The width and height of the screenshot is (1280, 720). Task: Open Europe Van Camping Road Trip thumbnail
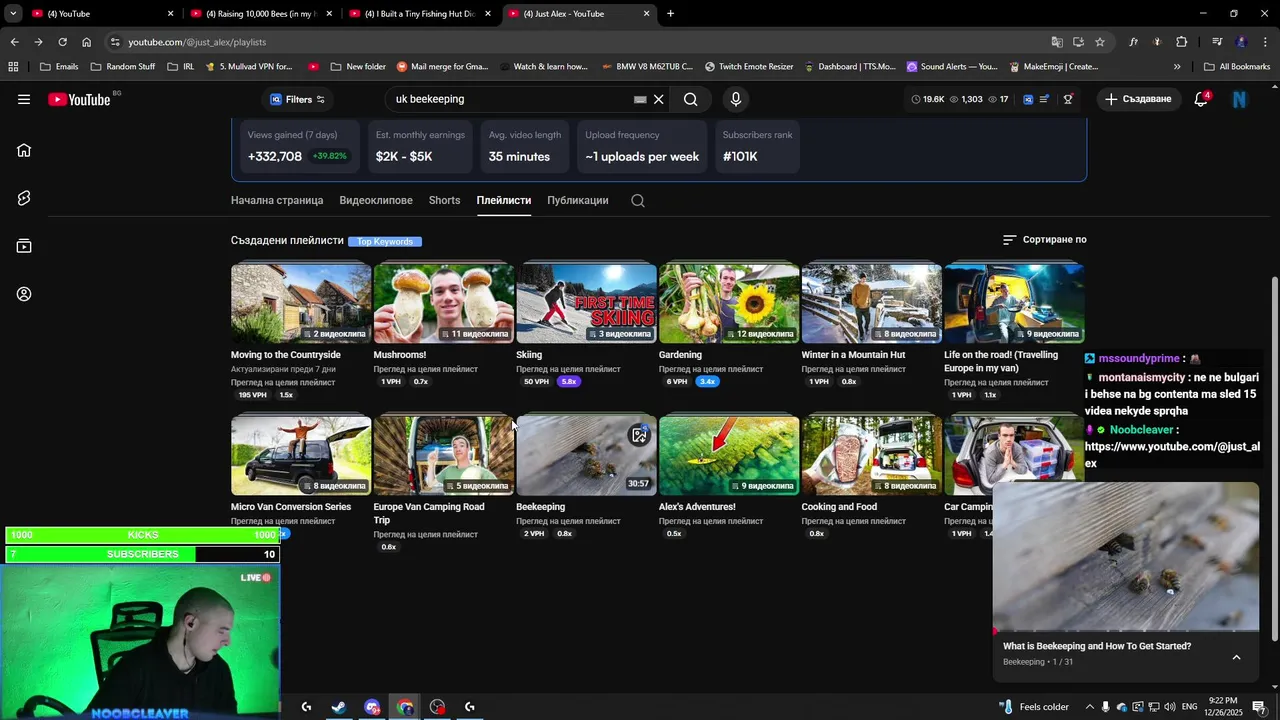444,456
